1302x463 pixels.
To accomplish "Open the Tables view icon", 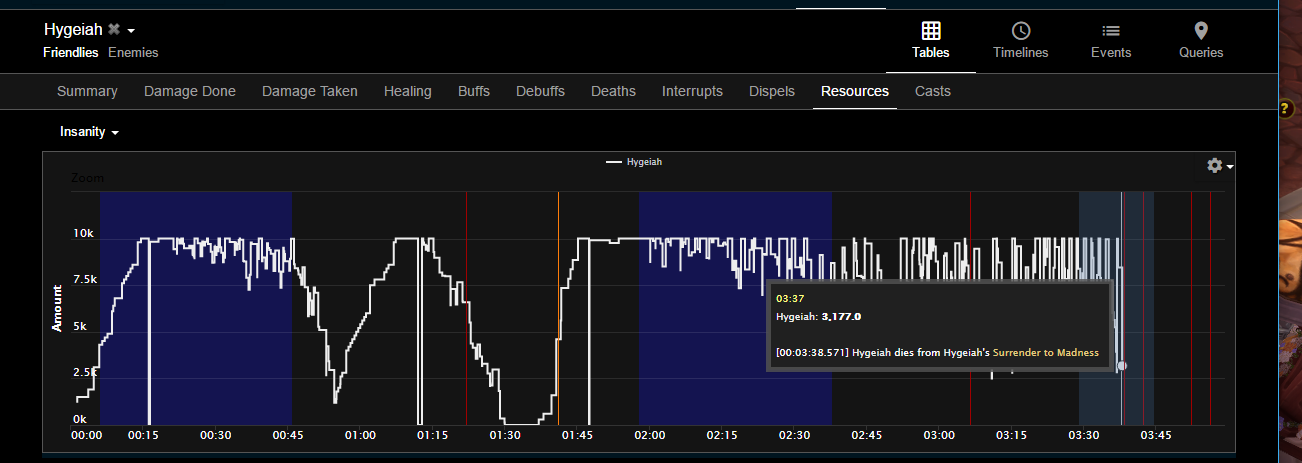I will [930, 31].
